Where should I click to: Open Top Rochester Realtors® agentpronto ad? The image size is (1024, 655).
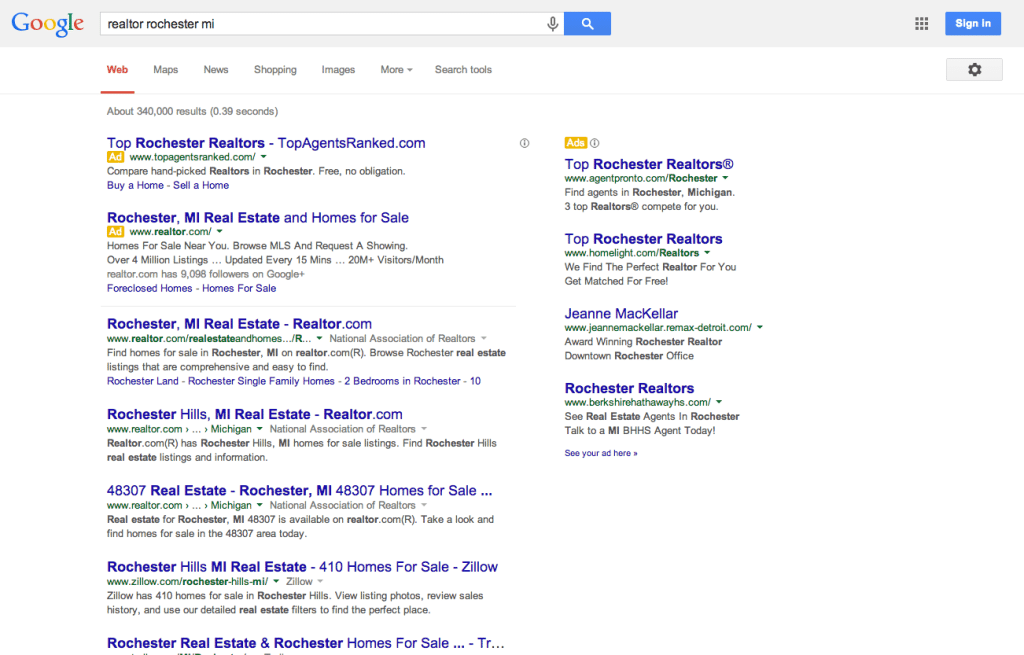point(649,165)
